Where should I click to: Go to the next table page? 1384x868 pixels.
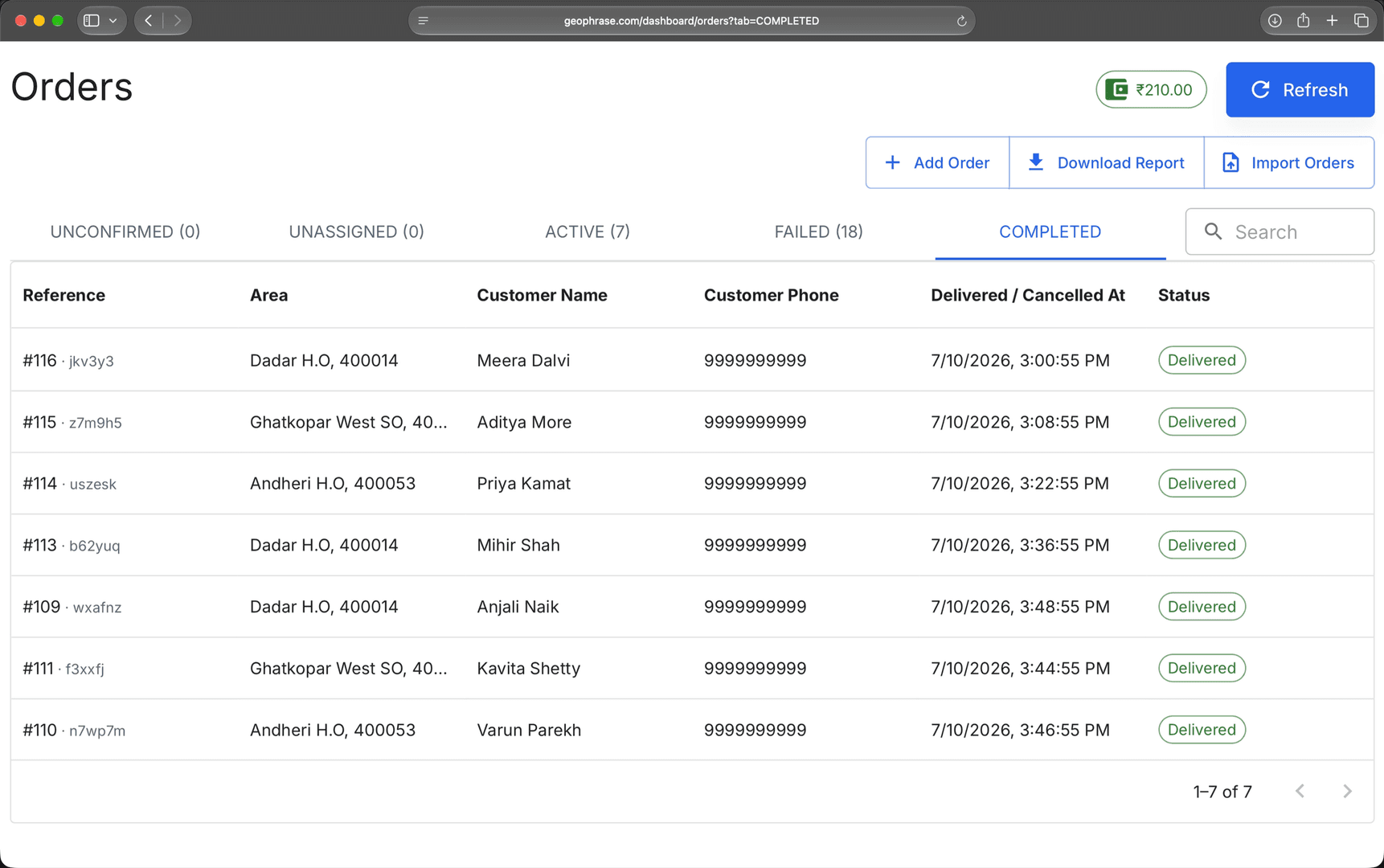pyautogui.click(x=1347, y=792)
